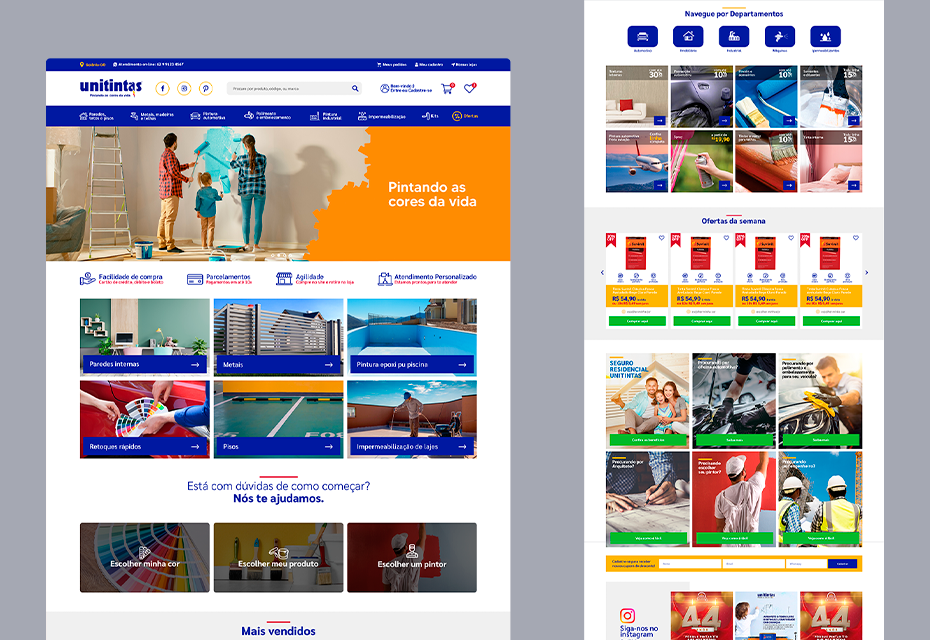Image resolution: width=930 pixels, height=640 pixels.
Task: Click arrow on the sofa texture promo card
Action: coord(660,120)
